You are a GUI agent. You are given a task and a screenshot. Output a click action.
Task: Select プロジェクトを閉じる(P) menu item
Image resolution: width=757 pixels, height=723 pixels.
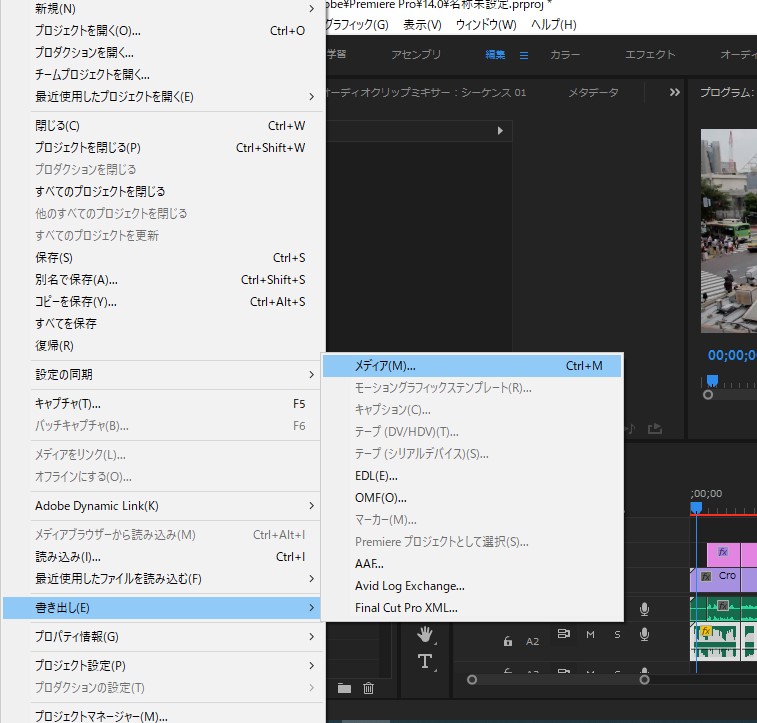[161, 148]
